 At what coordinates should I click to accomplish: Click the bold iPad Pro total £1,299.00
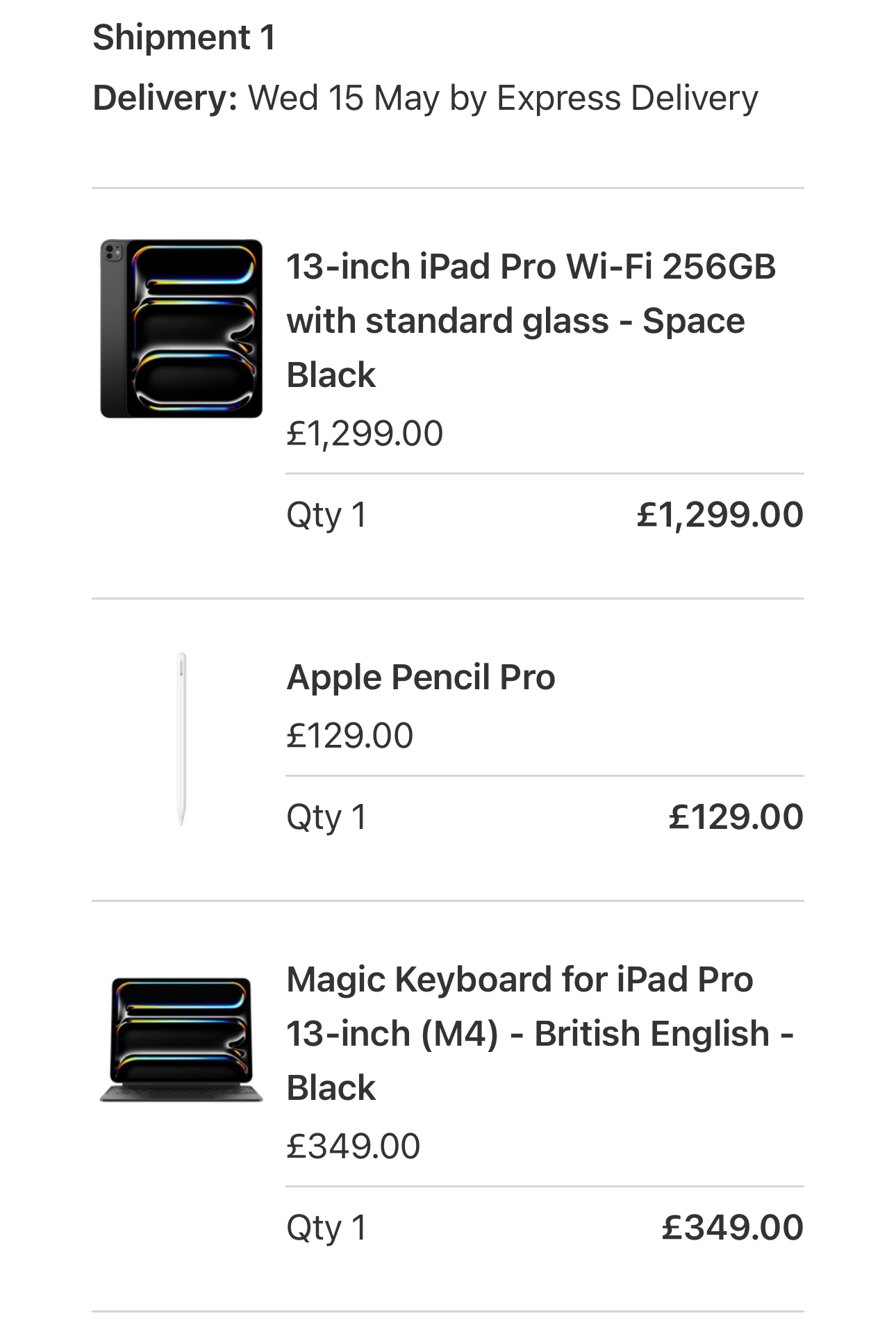pos(720,515)
